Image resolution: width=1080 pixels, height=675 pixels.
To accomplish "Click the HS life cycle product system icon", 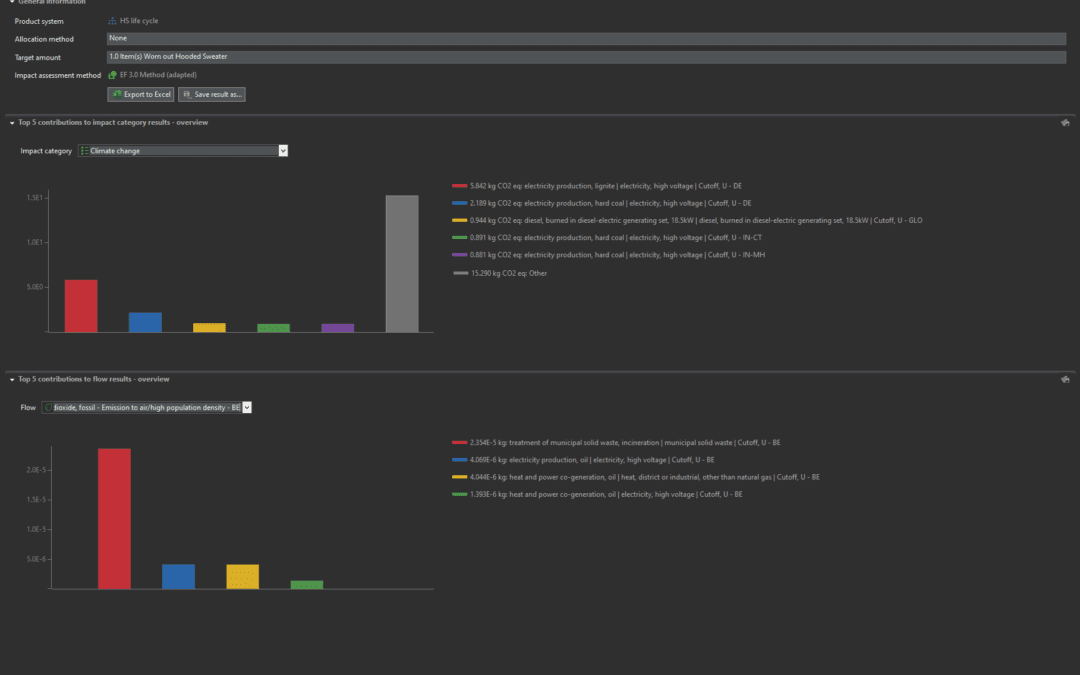I will [112, 20].
